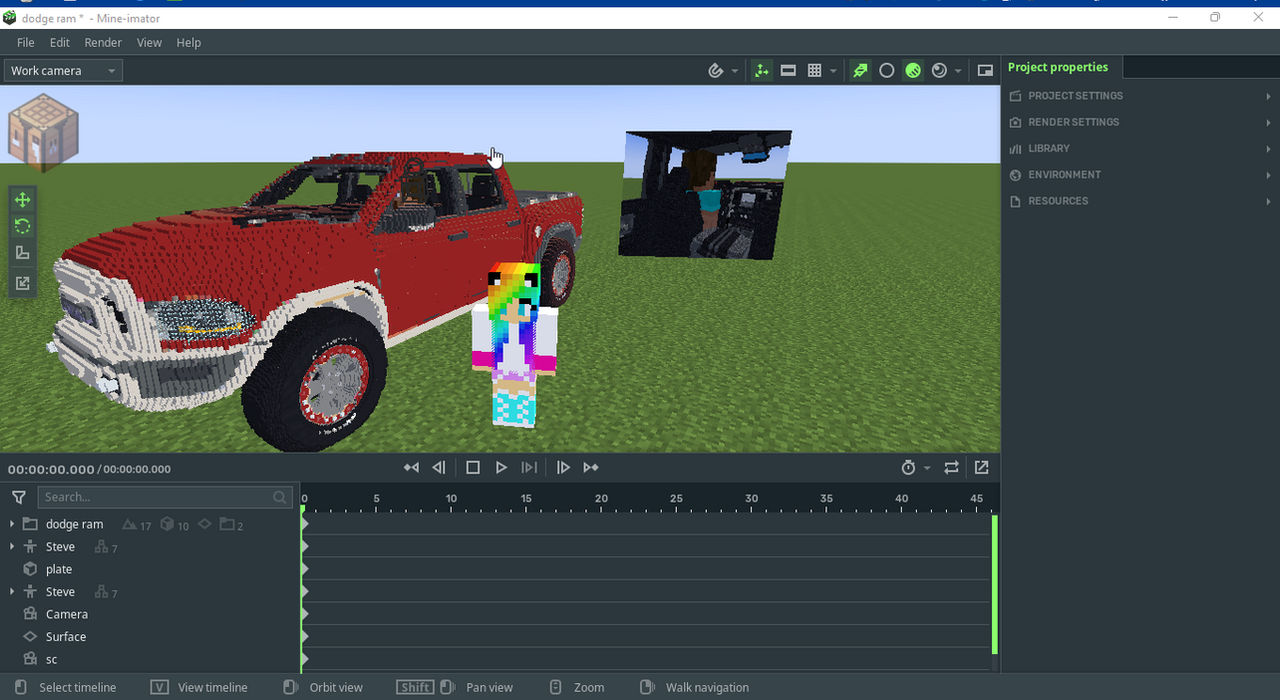Open the View menu
The height and width of the screenshot is (700, 1280).
tap(149, 43)
